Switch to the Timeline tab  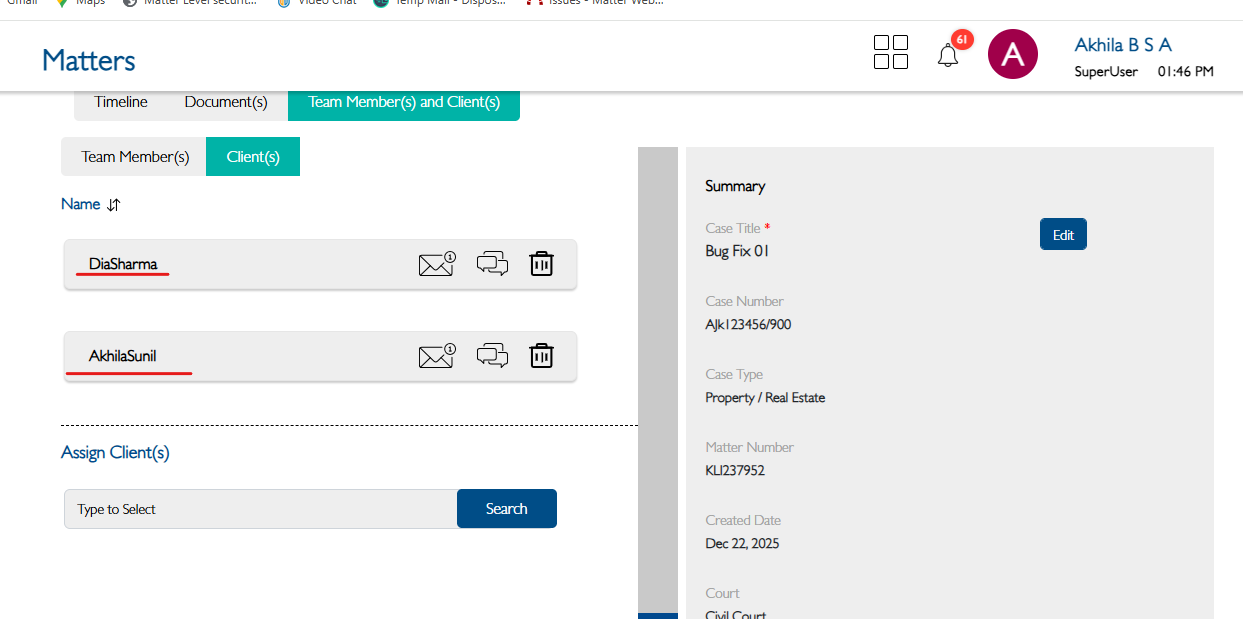coord(121,102)
